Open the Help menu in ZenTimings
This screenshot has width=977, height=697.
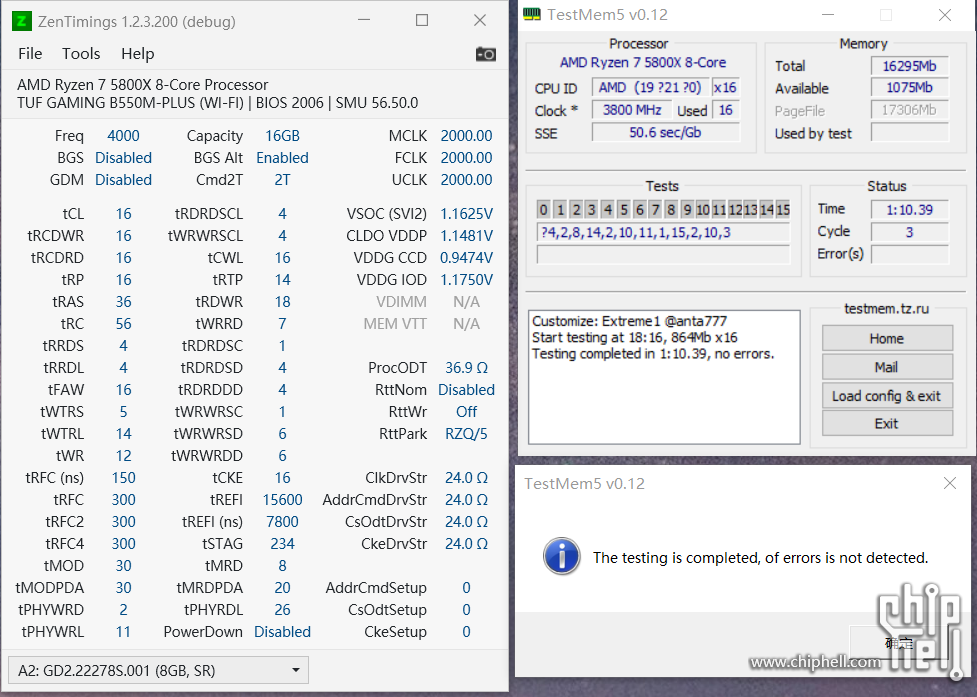coord(138,54)
